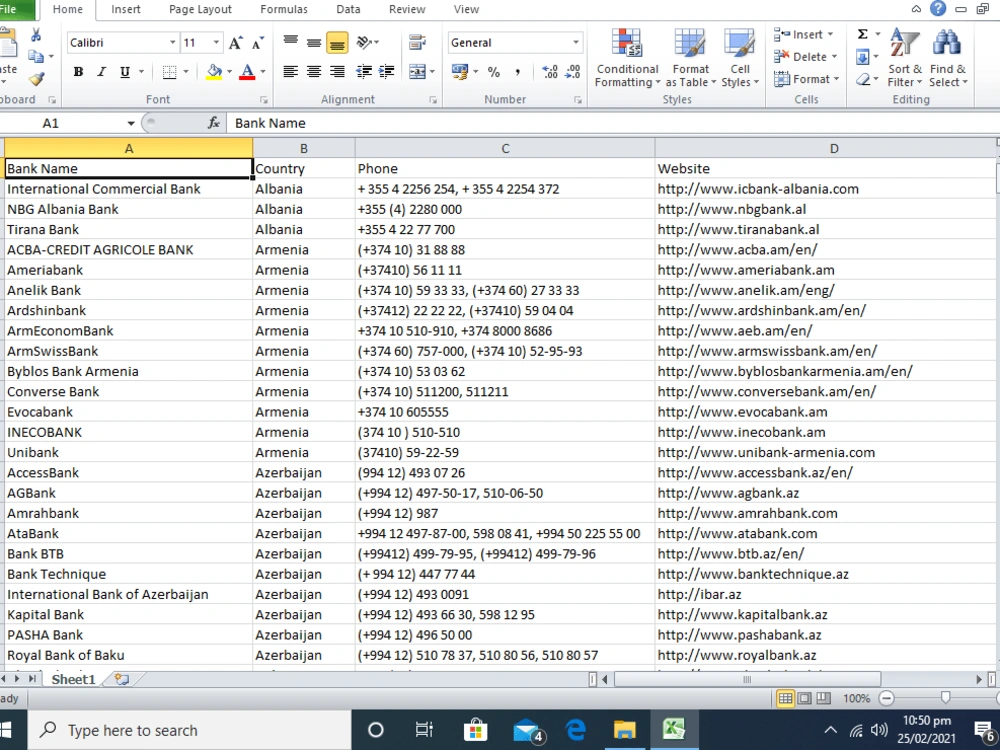This screenshot has width=1000, height=750.
Task: Click Increase Decimal icon
Action: pyautogui.click(x=548, y=72)
